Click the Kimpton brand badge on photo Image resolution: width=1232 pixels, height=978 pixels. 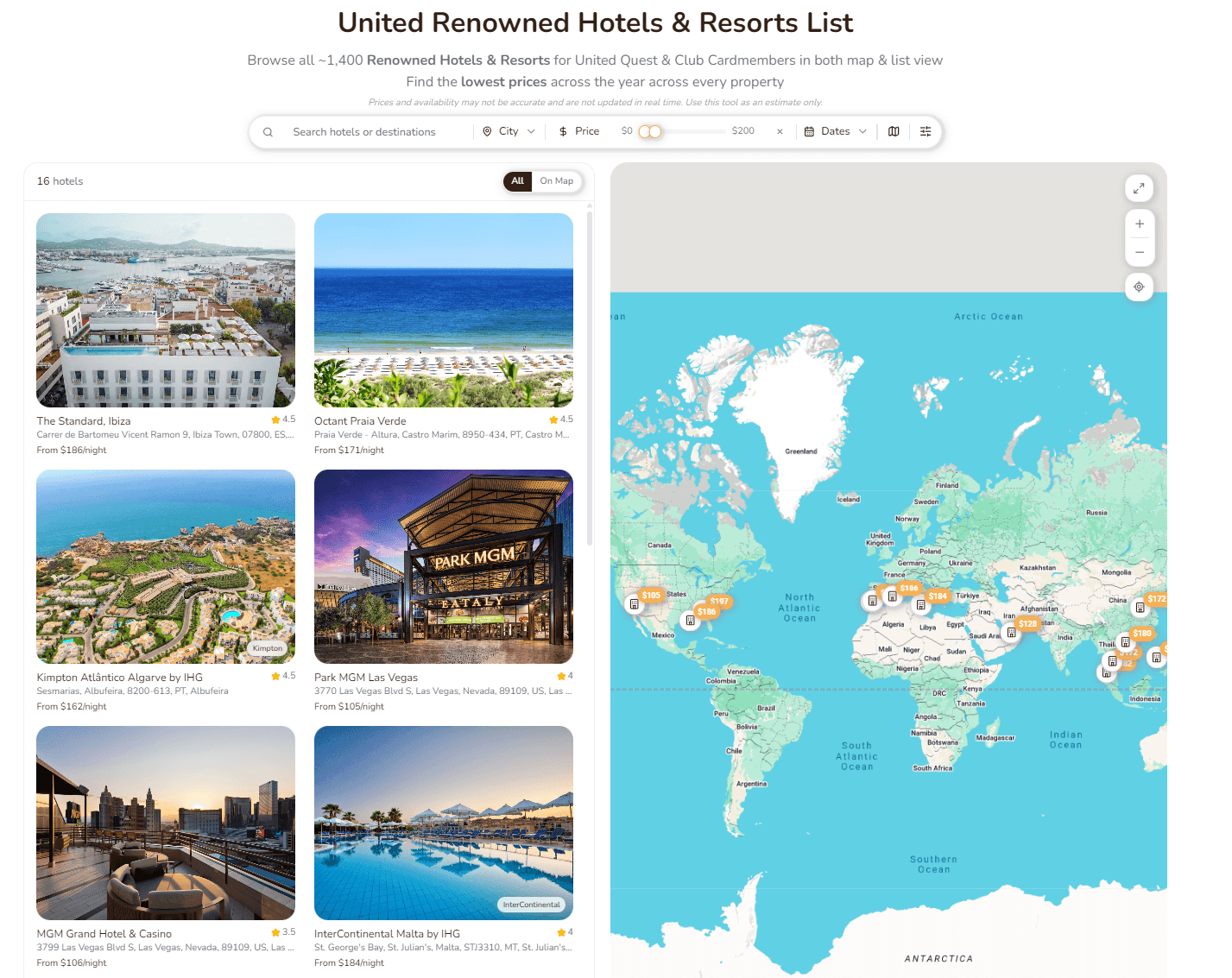[x=268, y=648]
